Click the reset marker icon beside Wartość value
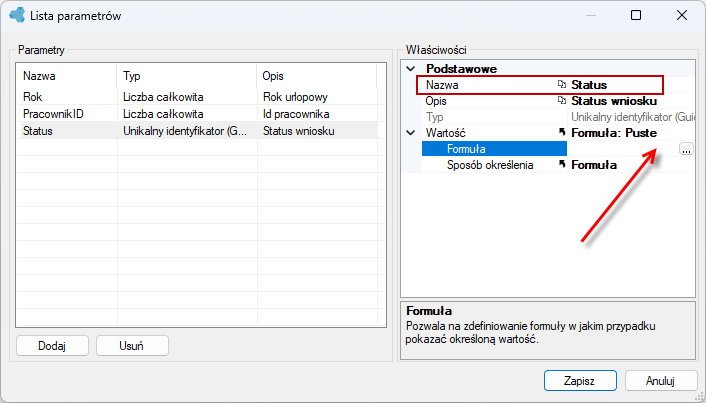Viewport: 706px width, 403px height. (561, 132)
